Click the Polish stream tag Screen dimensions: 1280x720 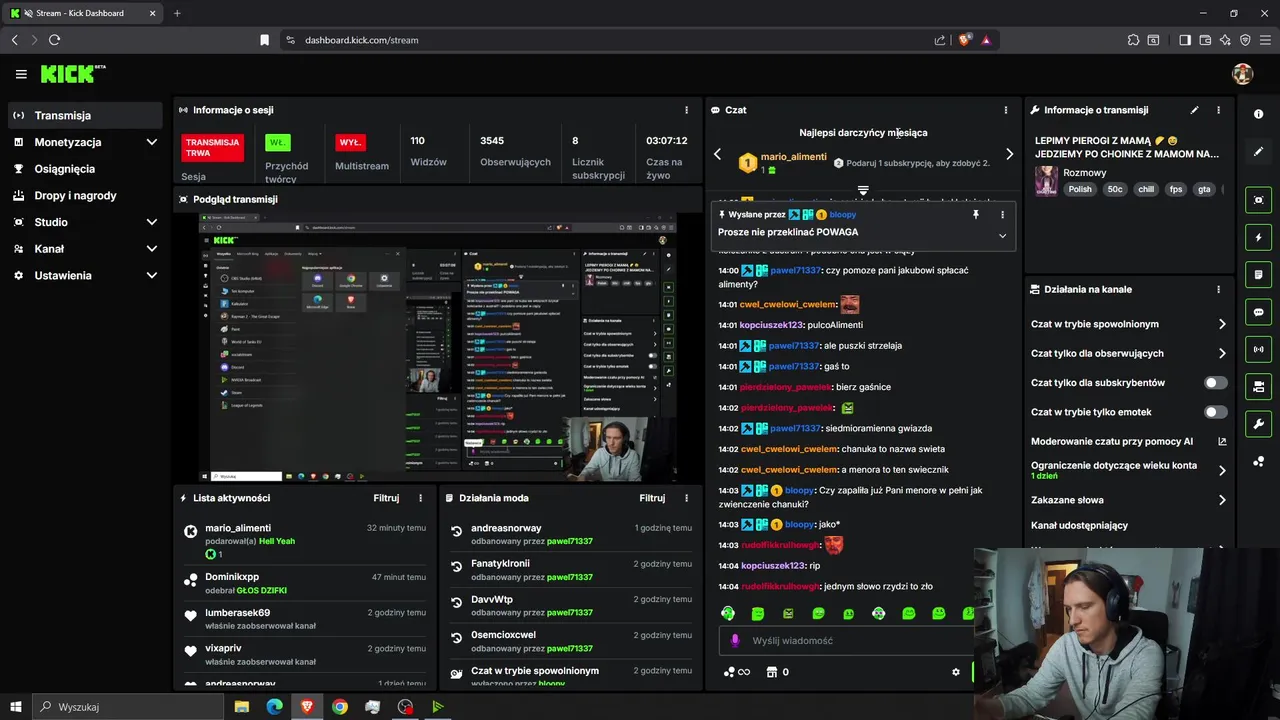tap(1080, 189)
